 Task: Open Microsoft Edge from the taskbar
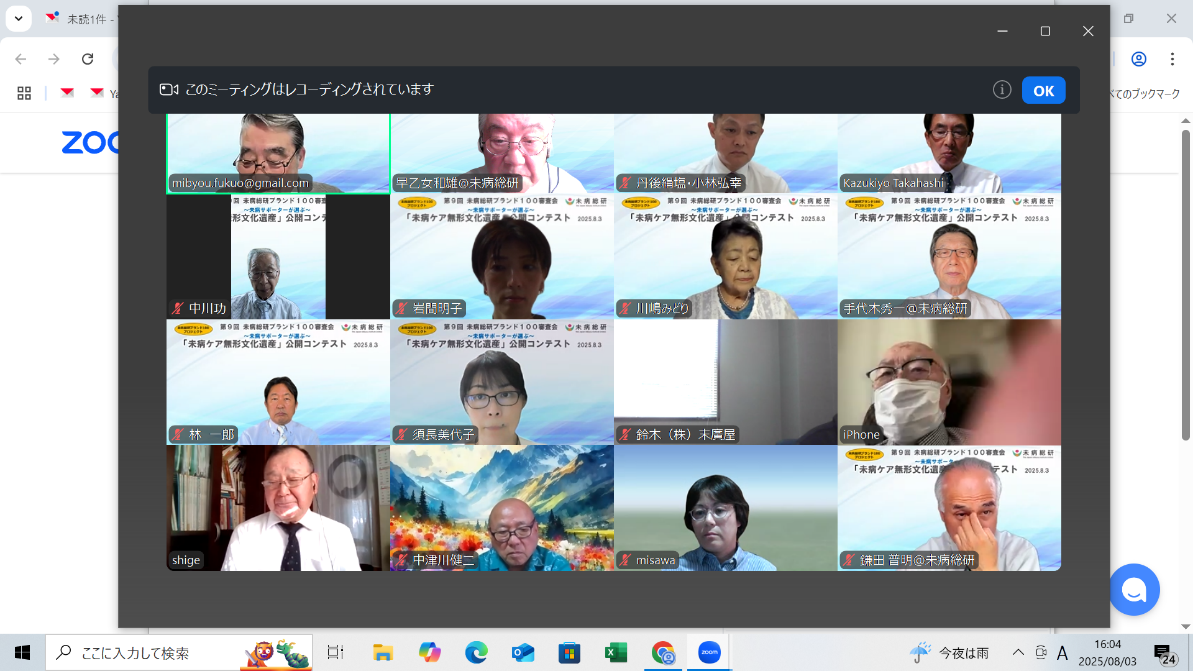[476, 653]
